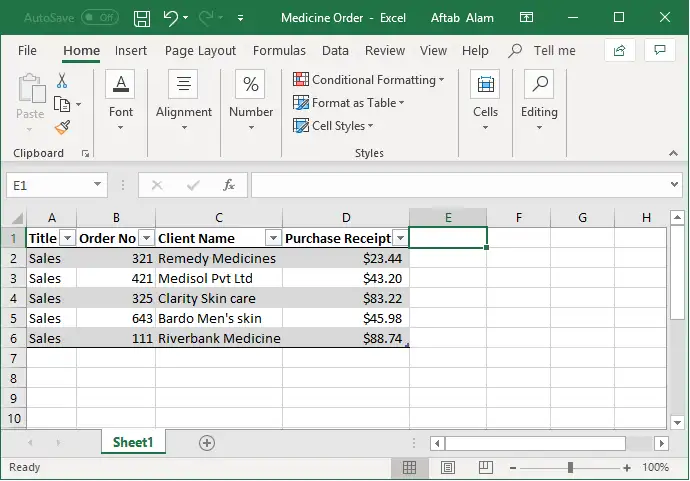Image resolution: width=690 pixels, height=481 pixels.
Task: Switch to the Insert tab
Action: click(131, 51)
